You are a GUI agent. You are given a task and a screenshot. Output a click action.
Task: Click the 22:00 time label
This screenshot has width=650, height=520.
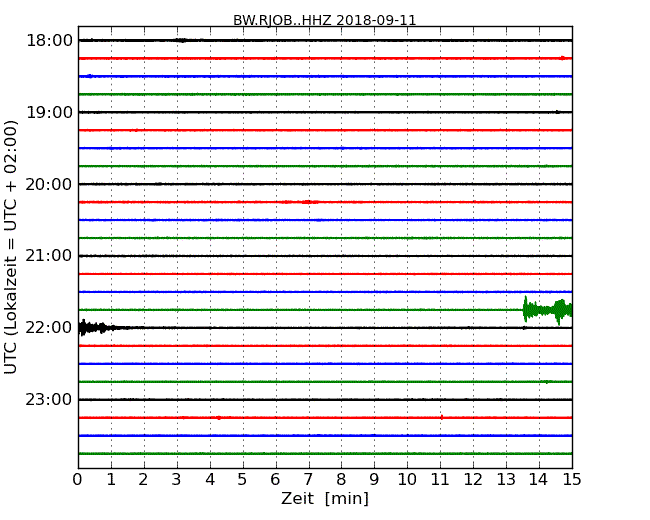point(49,328)
